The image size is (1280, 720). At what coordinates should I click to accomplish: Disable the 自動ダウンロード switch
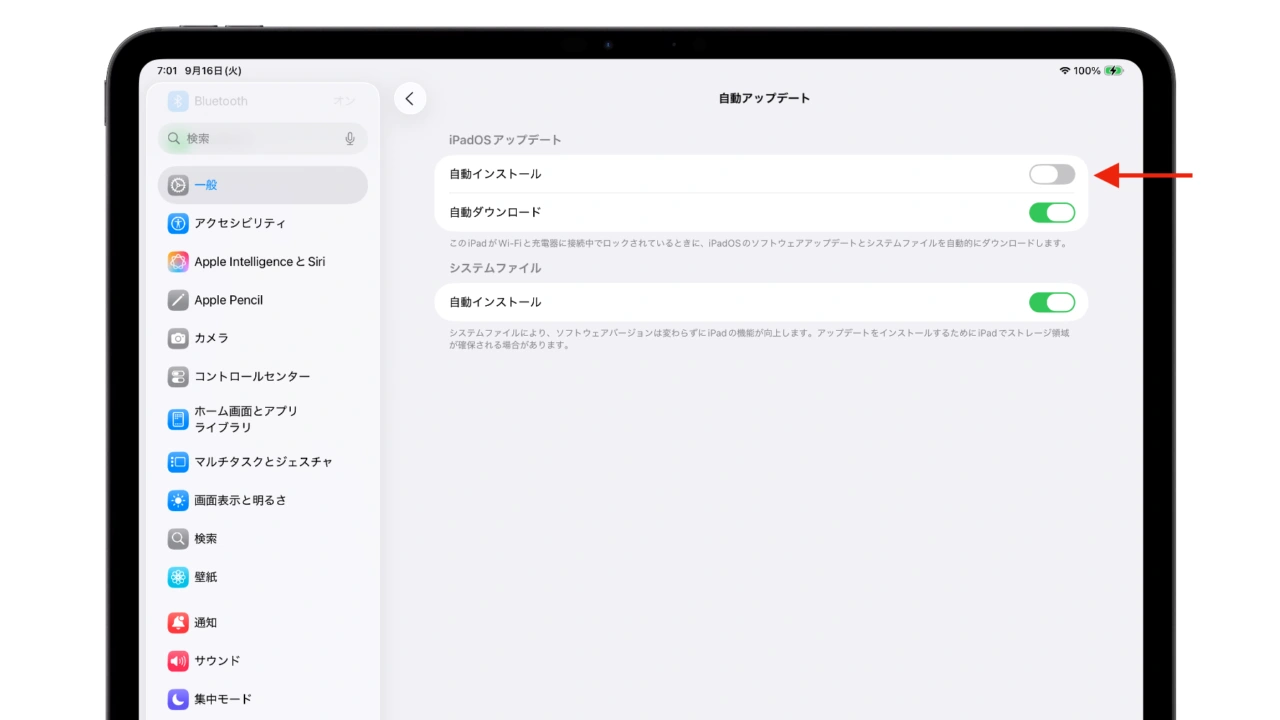(x=1051, y=211)
